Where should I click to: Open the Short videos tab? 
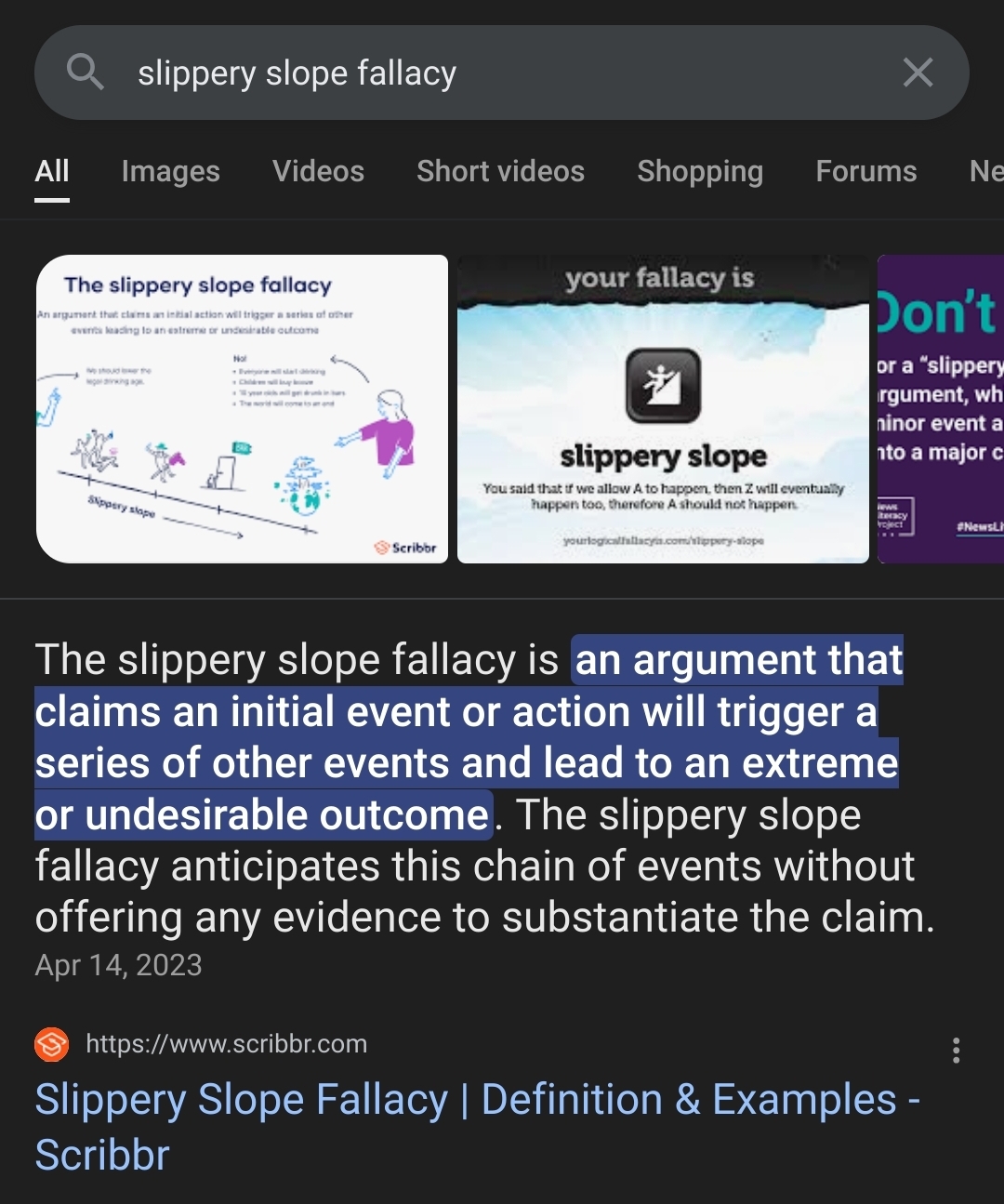500,171
